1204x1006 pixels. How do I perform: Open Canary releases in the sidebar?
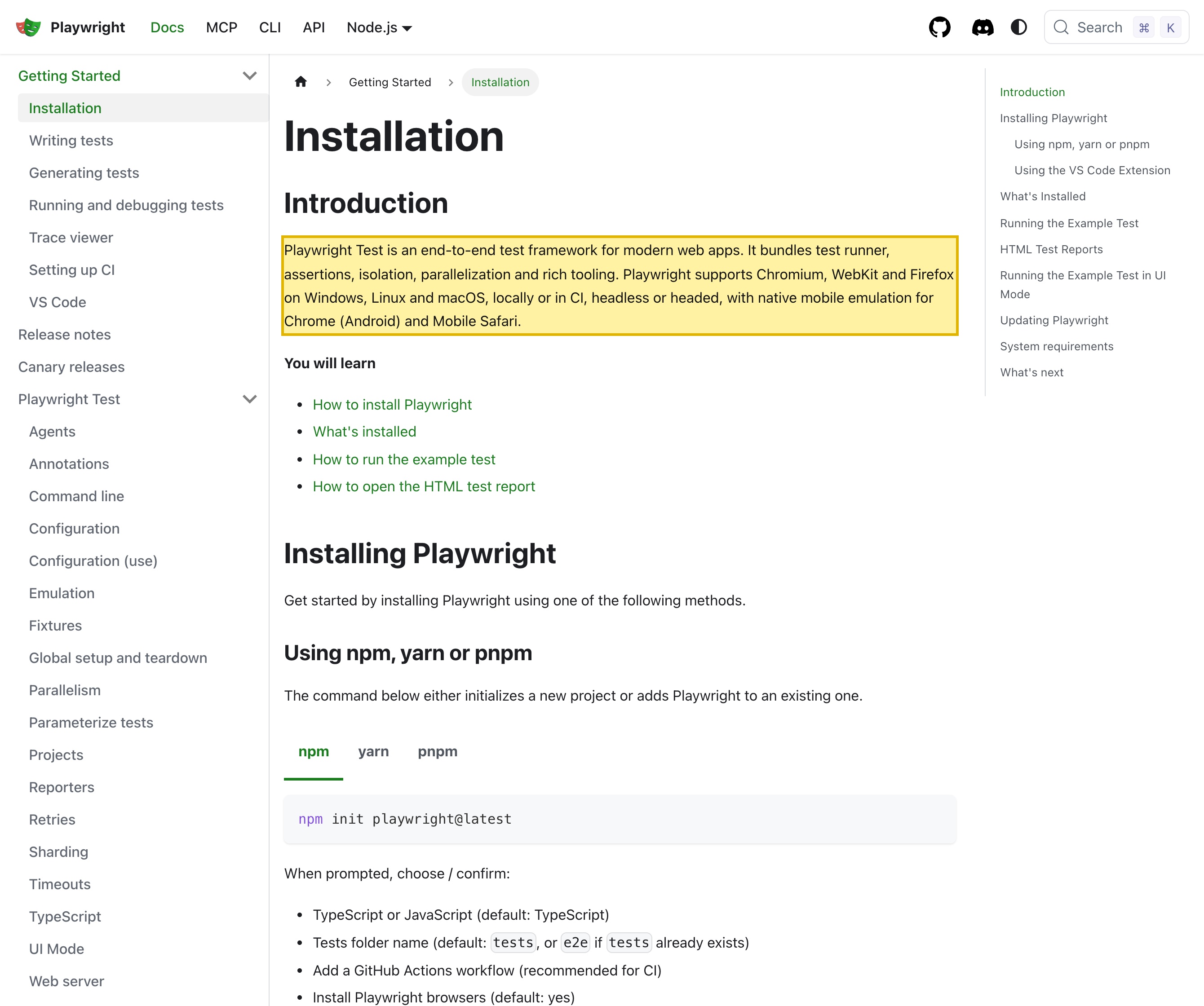(71, 367)
